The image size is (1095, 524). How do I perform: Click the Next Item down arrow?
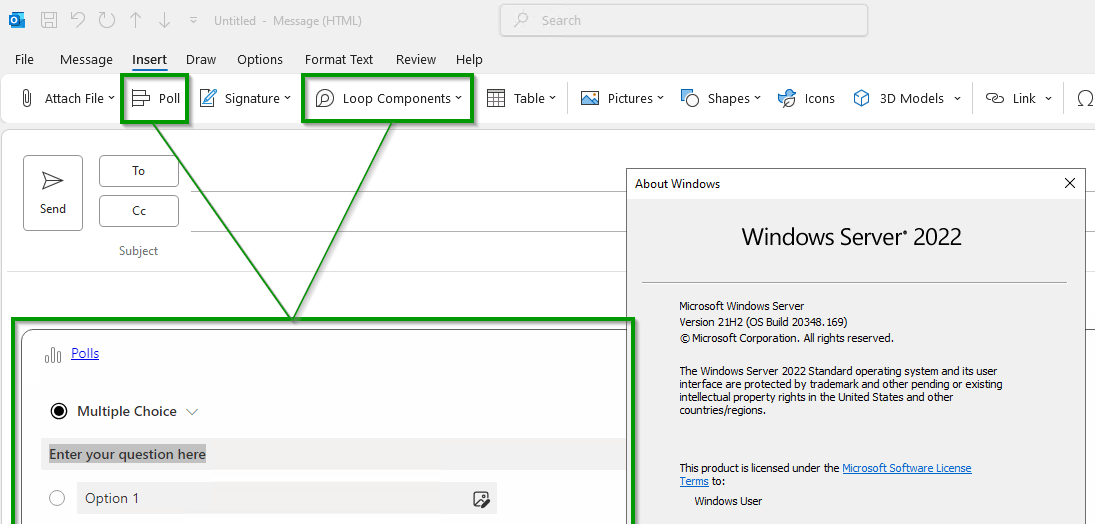165,20
